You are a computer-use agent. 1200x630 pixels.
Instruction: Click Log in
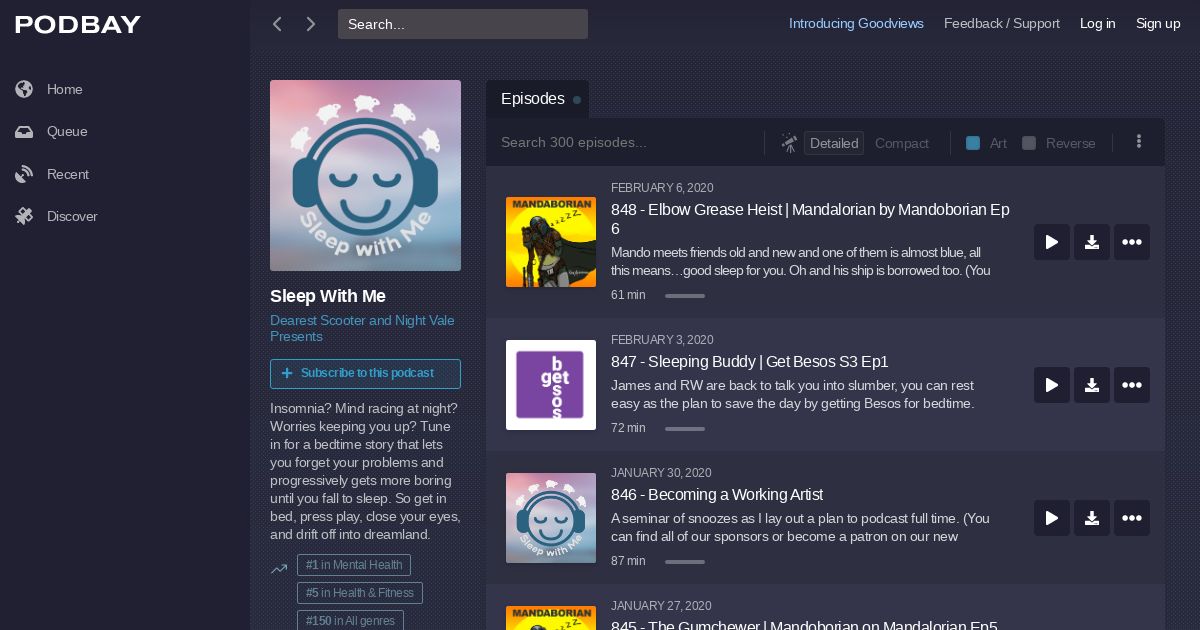coord(1097,24)
